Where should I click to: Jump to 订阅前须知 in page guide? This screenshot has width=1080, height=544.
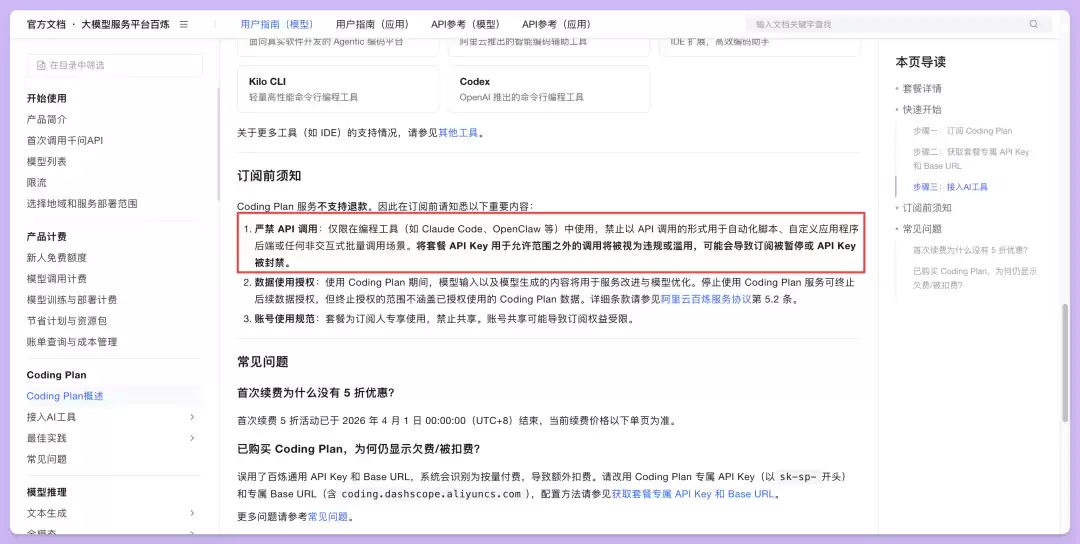pyautogui.click(x=926, y=208)
